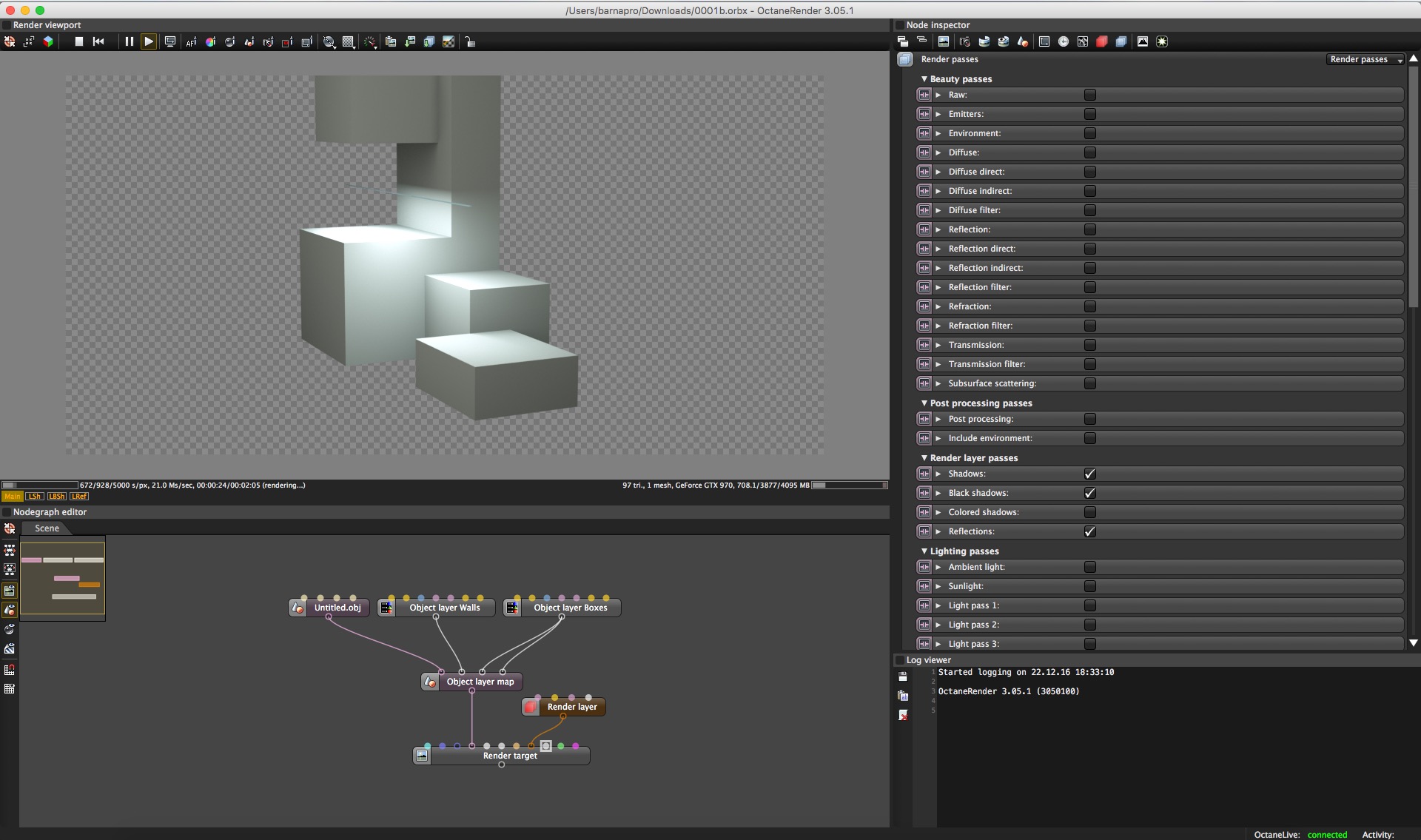Viewport: 1421px width, 840px height.
Task: Click the clock animation settings icon
Action: (1063, 41)
